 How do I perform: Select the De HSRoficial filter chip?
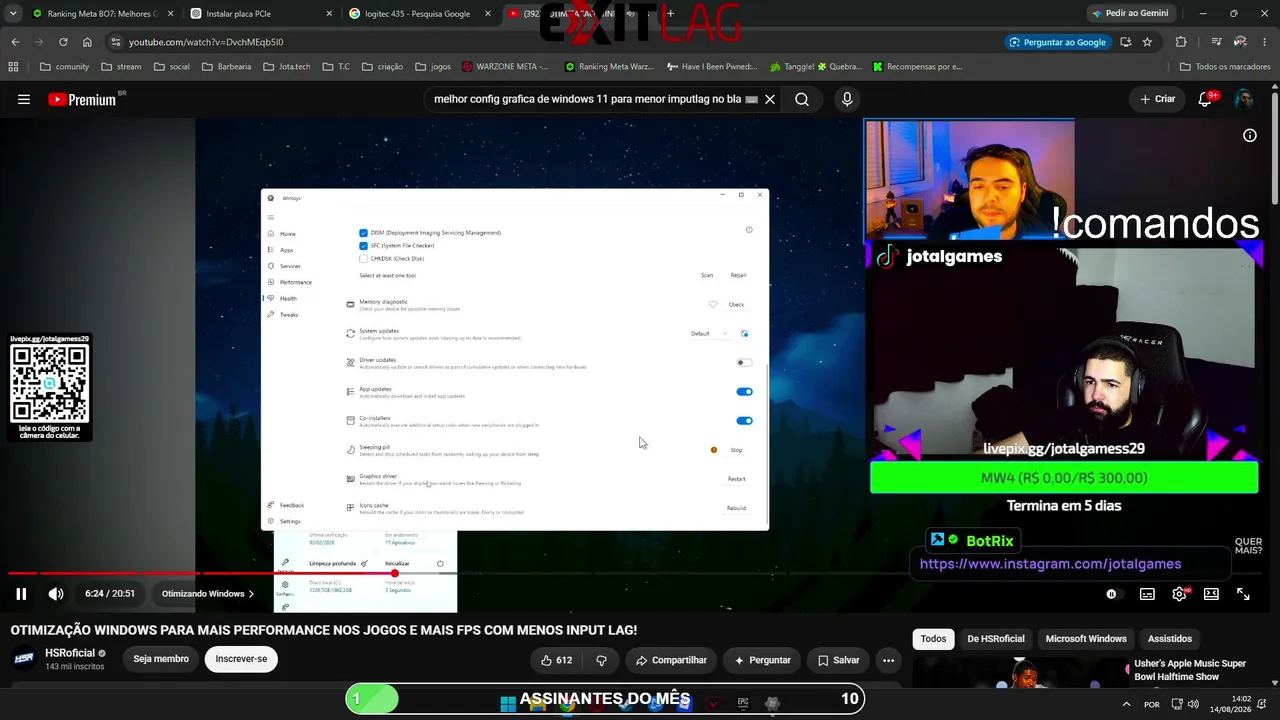[x=996, y=639]
